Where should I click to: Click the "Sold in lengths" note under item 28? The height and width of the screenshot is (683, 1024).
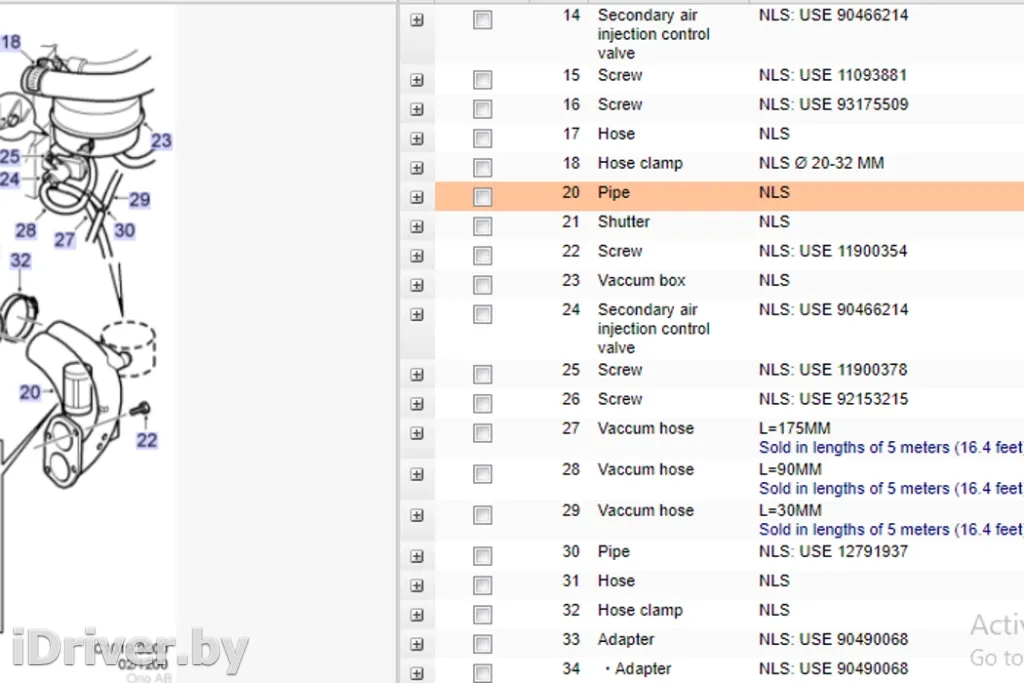tap(890, 489)
